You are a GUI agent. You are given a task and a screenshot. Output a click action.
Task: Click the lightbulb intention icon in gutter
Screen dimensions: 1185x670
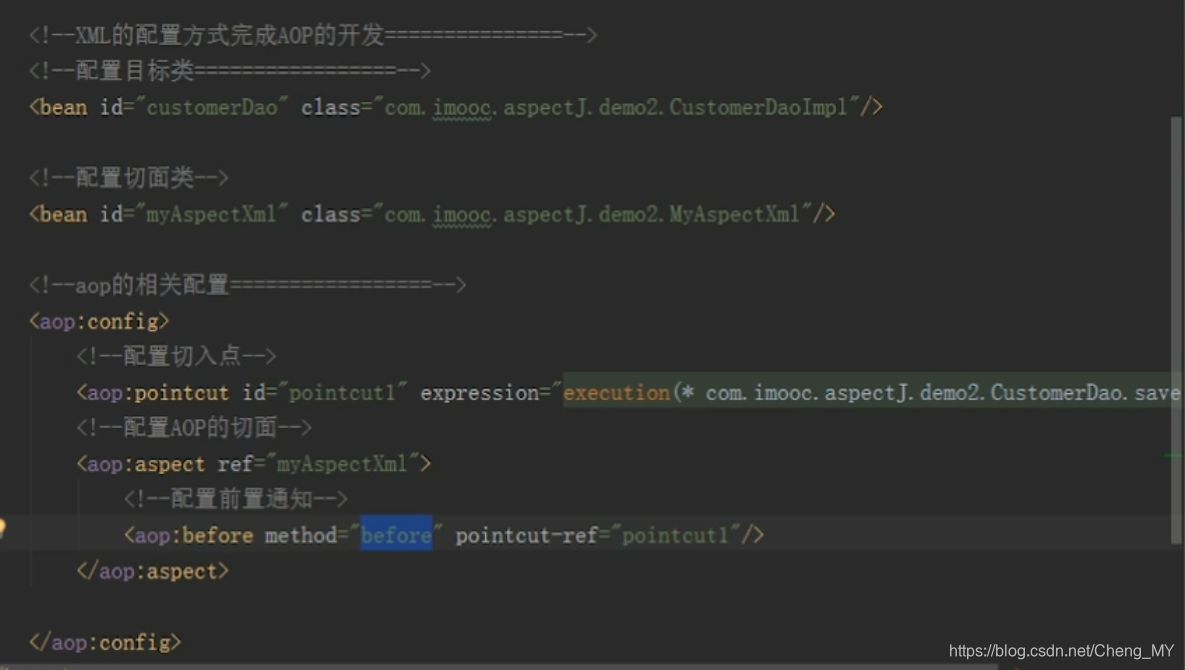2,527
